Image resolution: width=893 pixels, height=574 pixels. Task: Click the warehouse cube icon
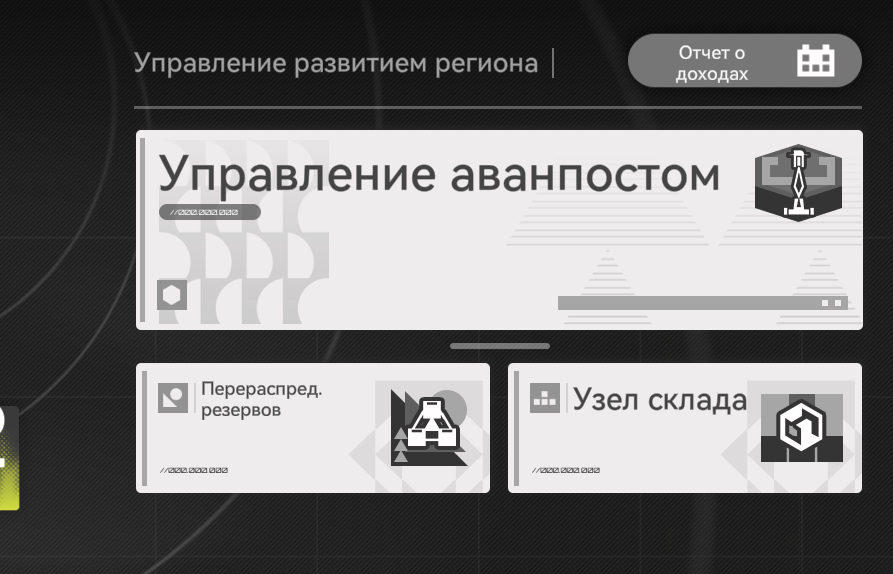click(x=802, y=428)
